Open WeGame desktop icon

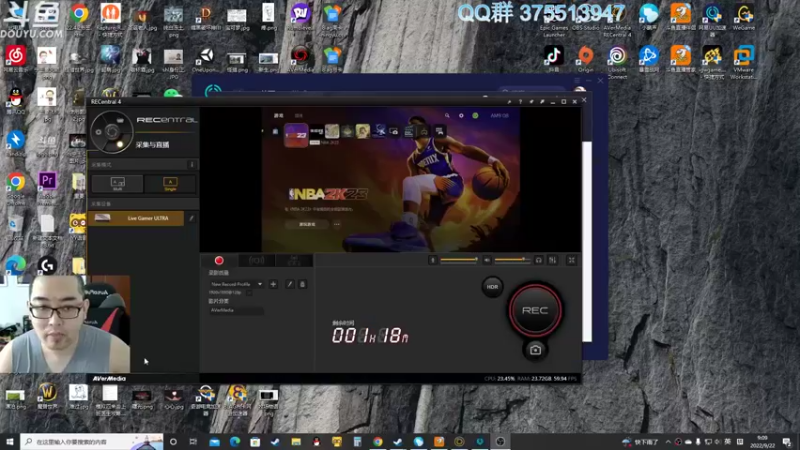point(743,17)
